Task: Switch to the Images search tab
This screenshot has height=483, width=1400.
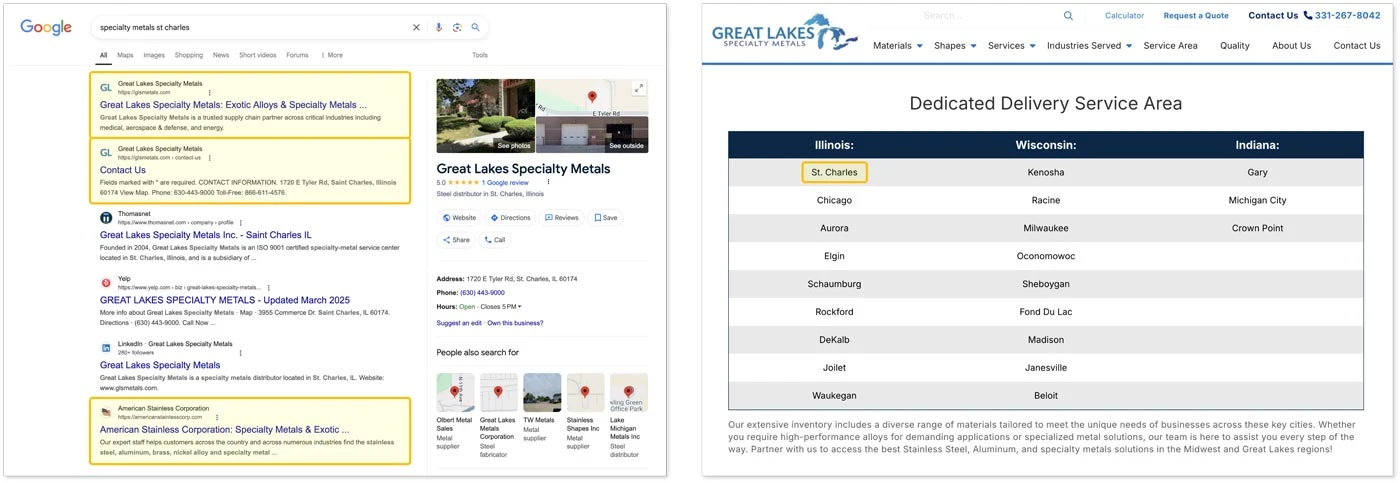Action: point(154,55)
